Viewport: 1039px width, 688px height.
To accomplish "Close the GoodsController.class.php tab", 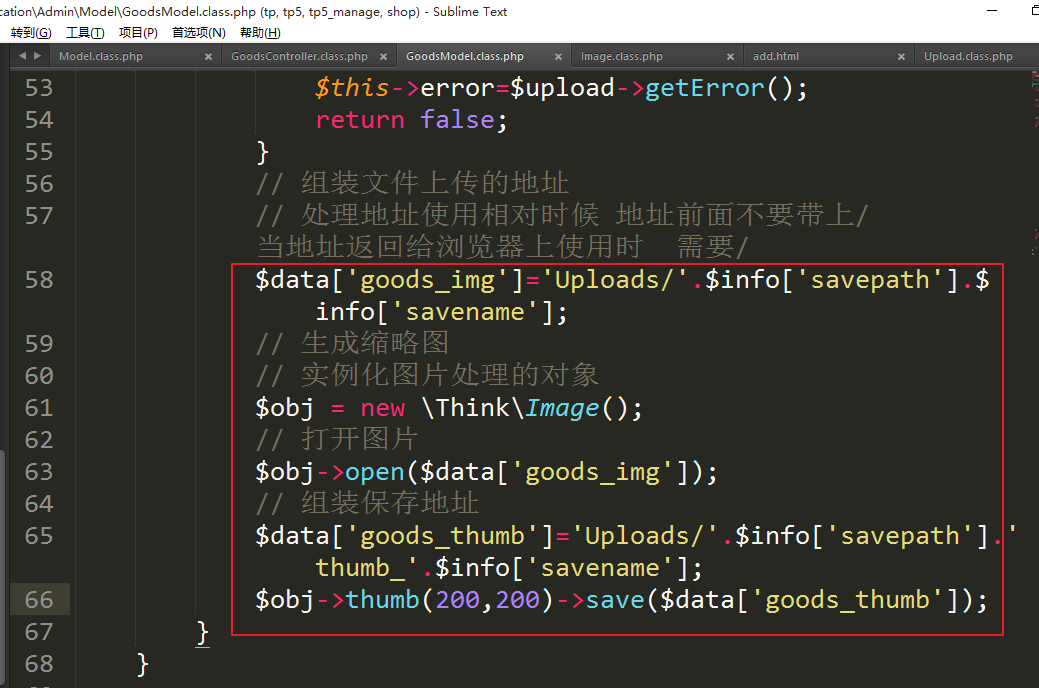I will tap(383, 57).
